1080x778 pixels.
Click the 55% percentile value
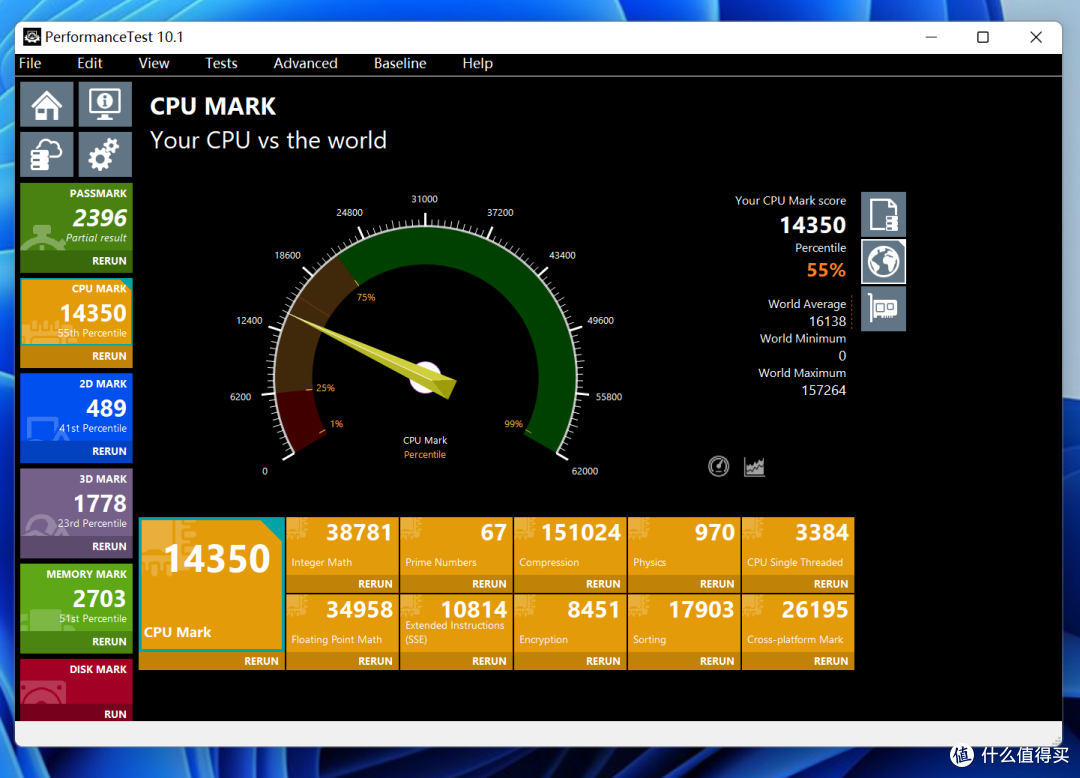pyautogui.click(x=826, y=270)
